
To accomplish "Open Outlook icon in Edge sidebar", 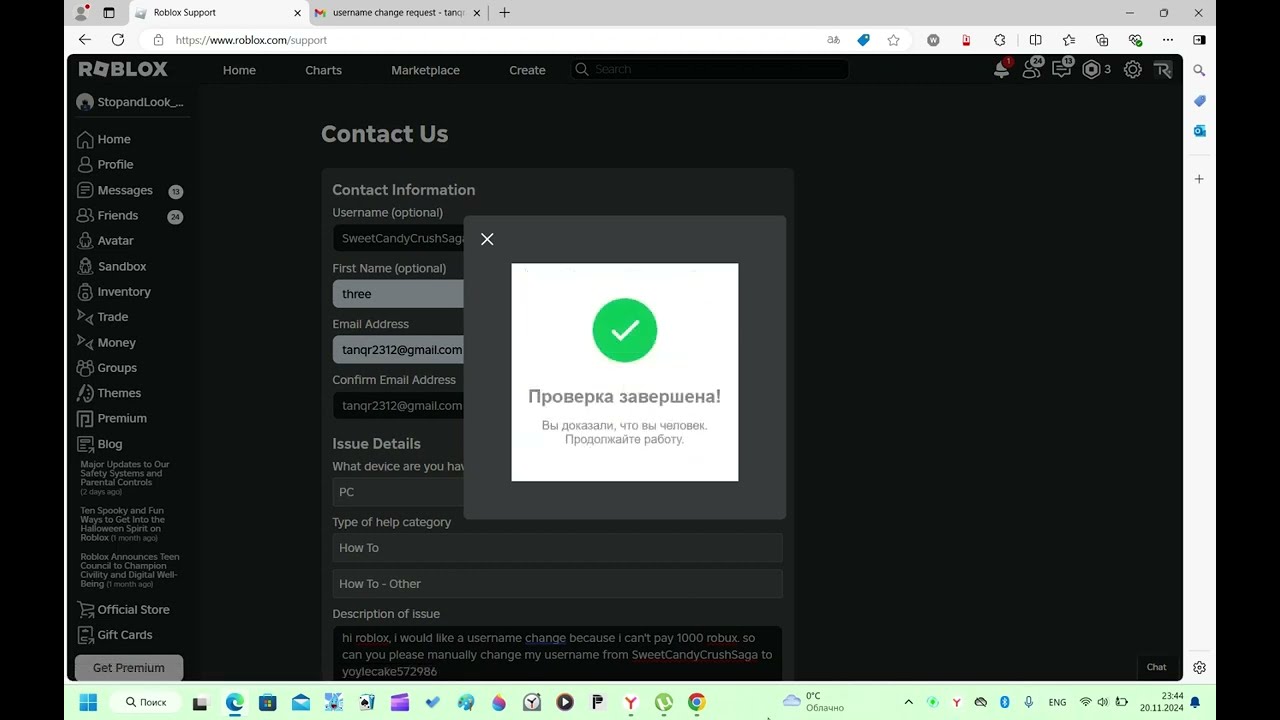I will [x=1199, y=131].
